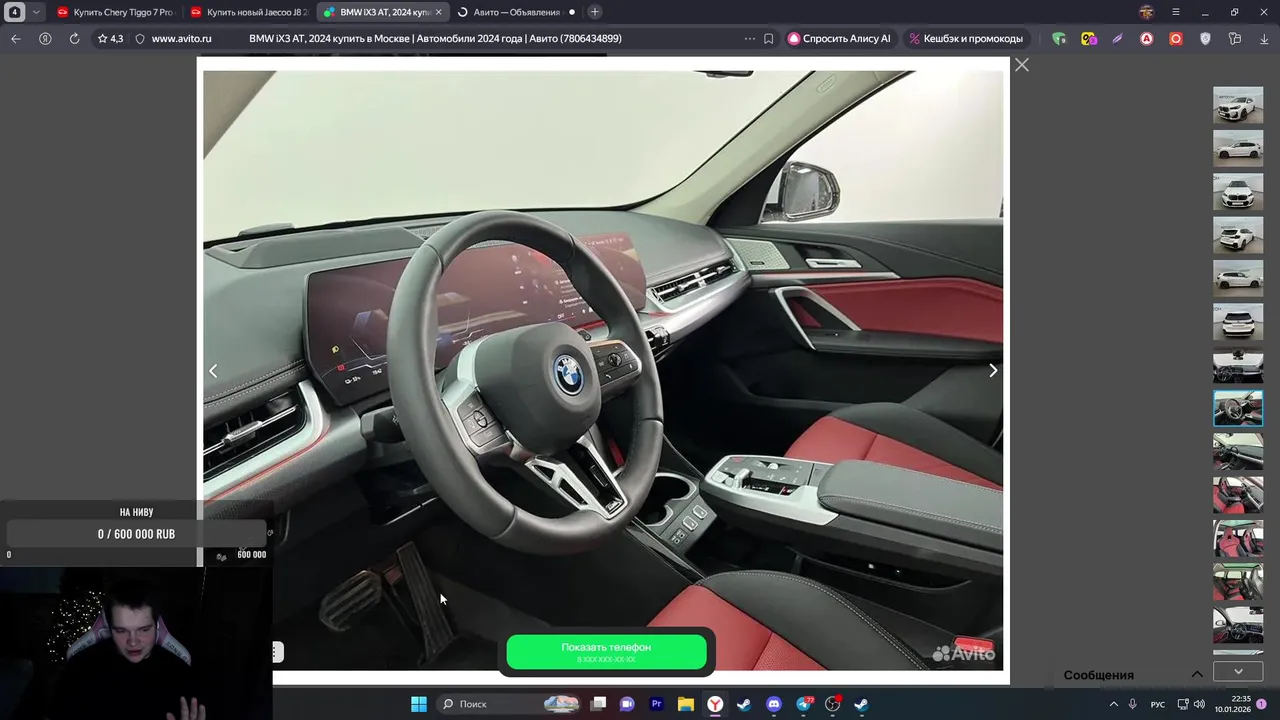The height and width of the screenshot is (720, 1280).
Task: Open the tab groups dropdown arrow
Action: click(36, 12)
